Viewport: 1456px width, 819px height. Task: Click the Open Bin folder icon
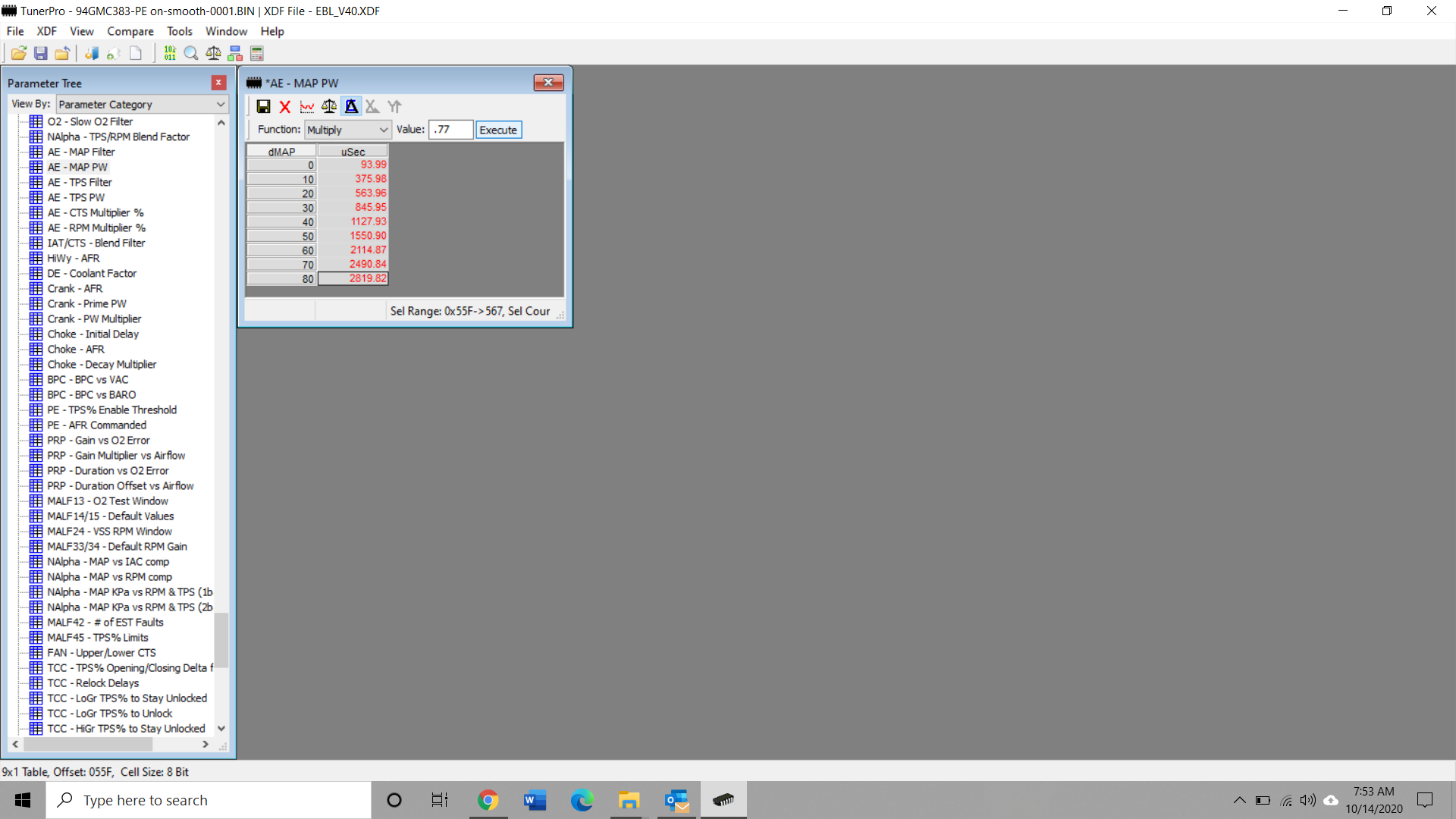[x=19, y=53]
